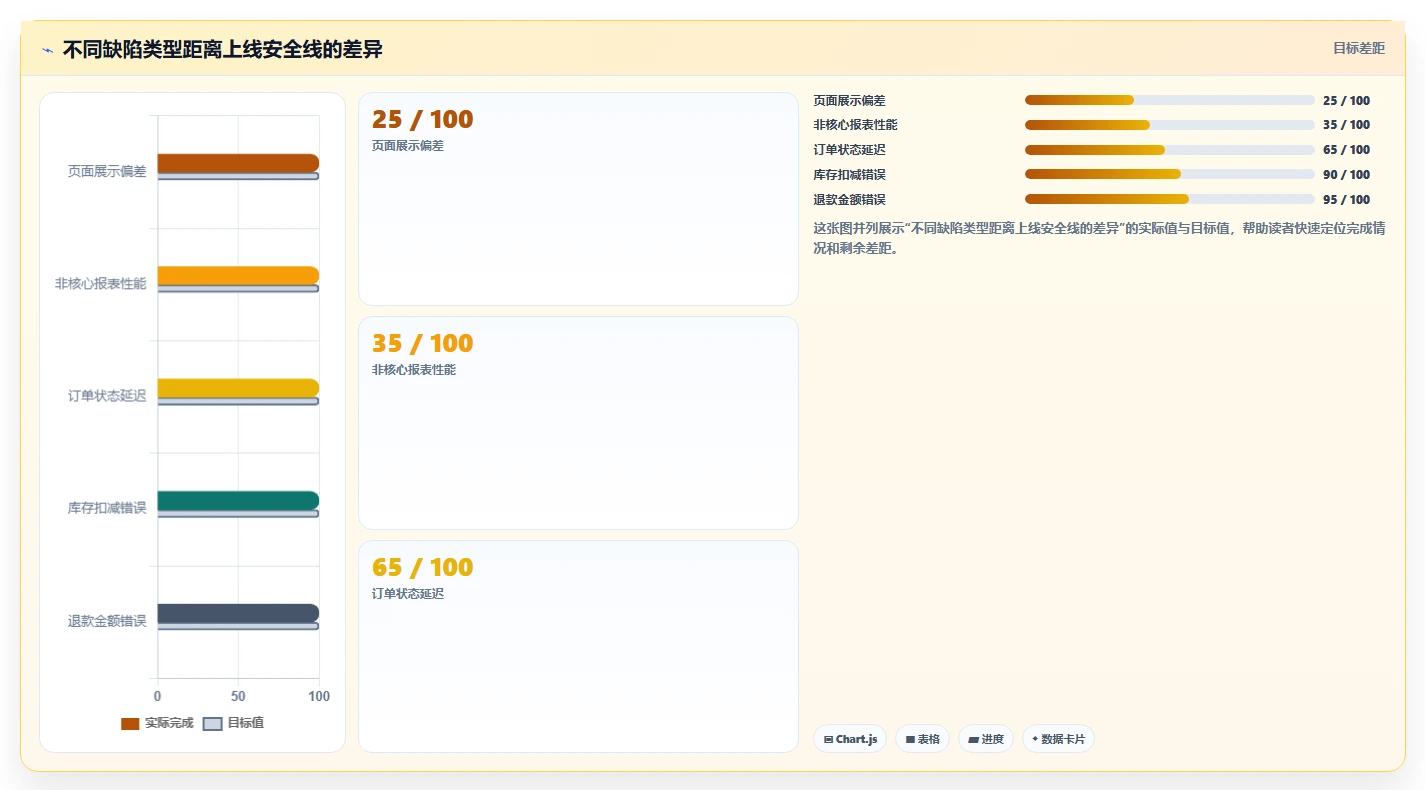Click the teal 库存扣减错误 chart bar
The width and height of the screenshot is (1426, 790).
coord(238,501)
